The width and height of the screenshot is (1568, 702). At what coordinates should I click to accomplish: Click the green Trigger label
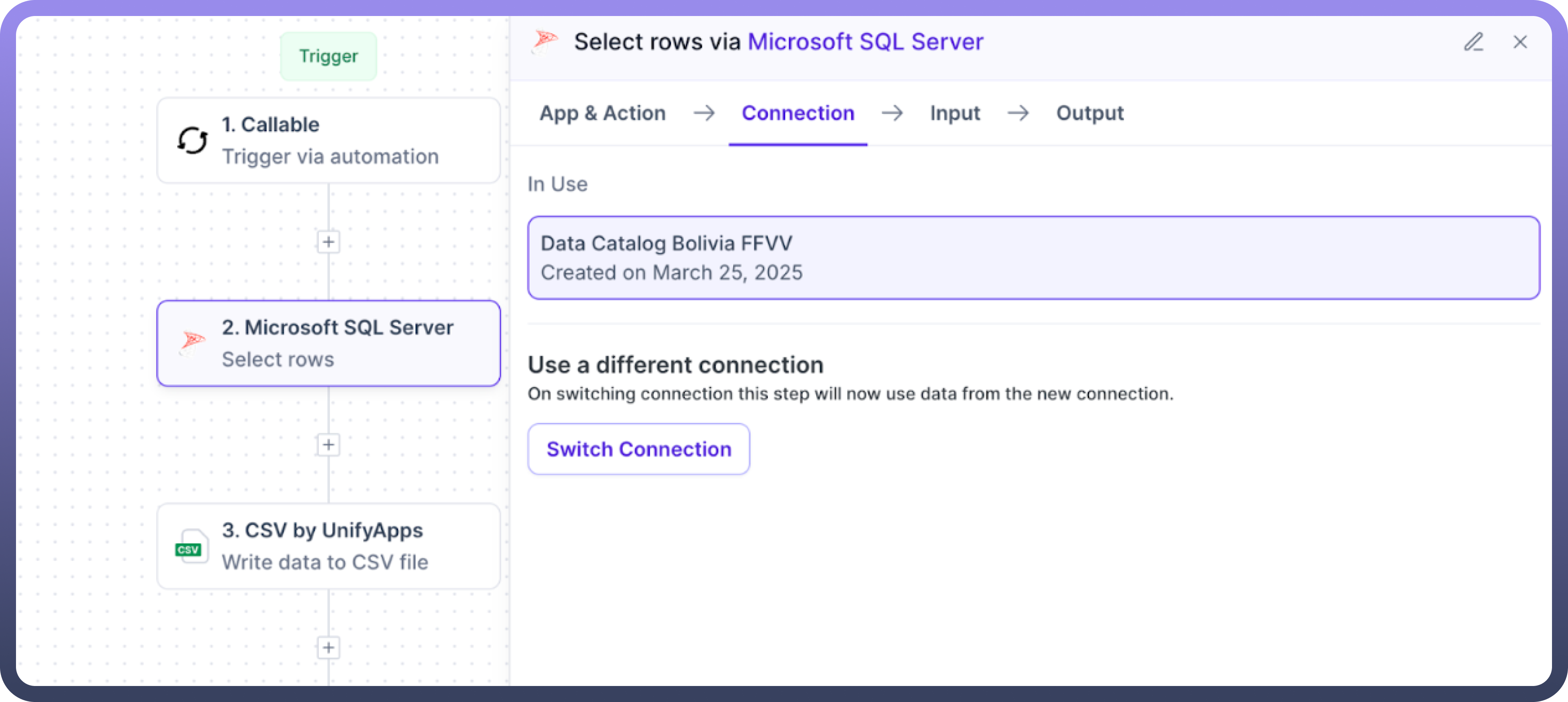(x=328, y=56)
